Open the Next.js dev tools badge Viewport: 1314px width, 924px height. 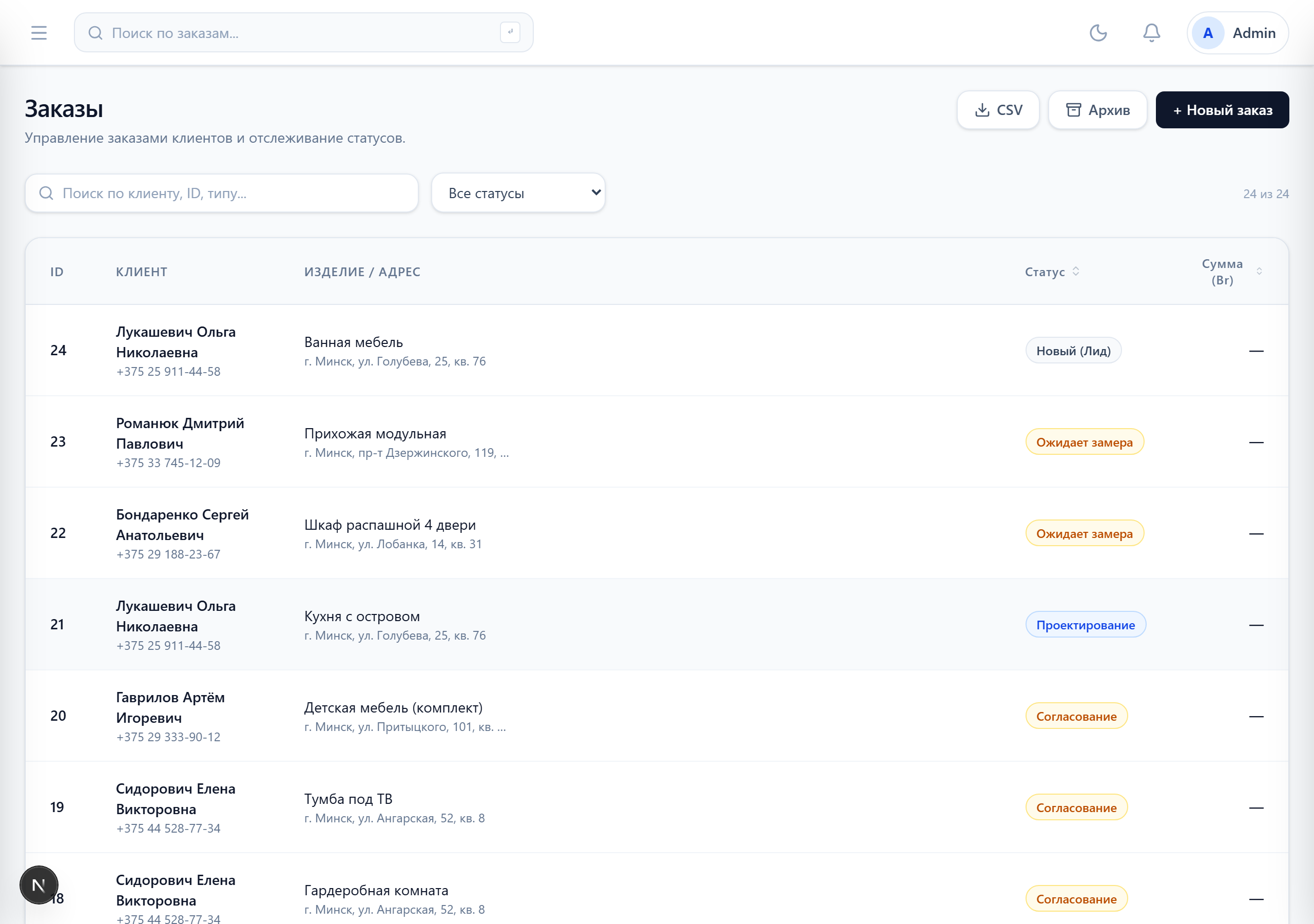click(x=39, y=885)
